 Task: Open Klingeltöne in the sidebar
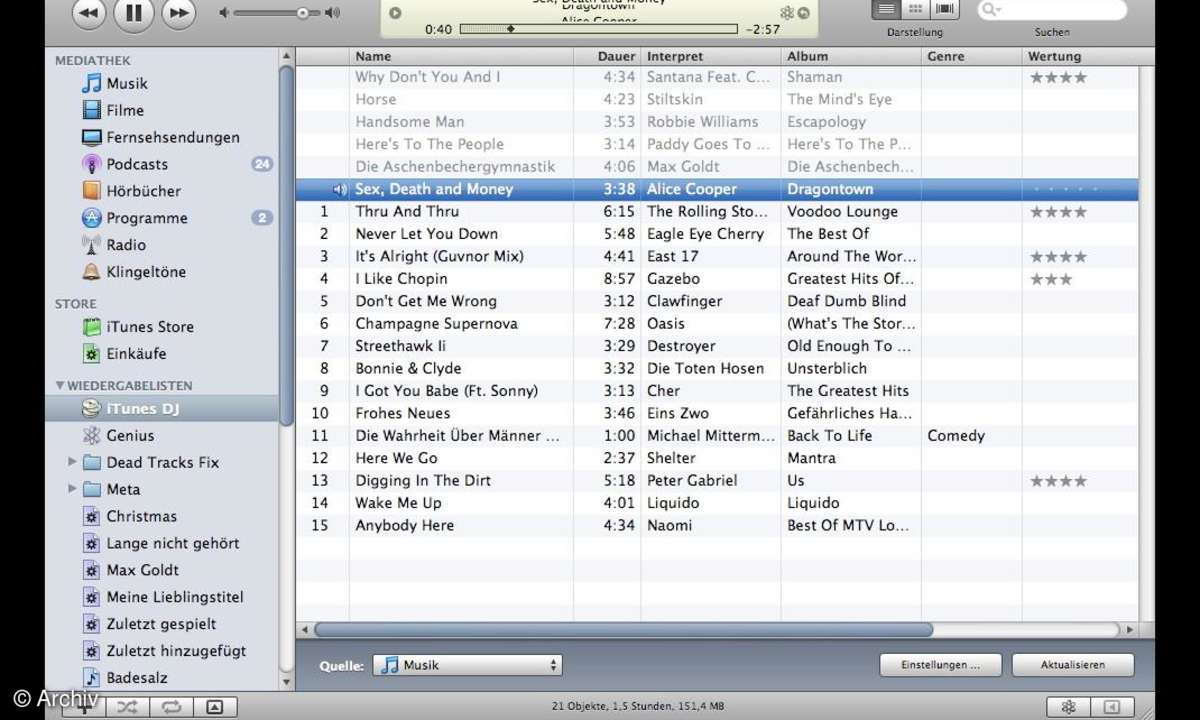[146, 272]
